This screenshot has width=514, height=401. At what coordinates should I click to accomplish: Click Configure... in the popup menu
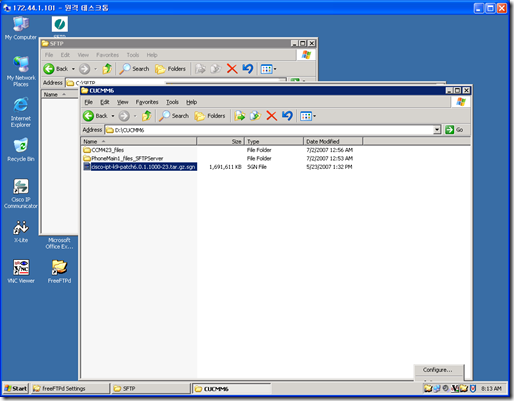(437, 370)
